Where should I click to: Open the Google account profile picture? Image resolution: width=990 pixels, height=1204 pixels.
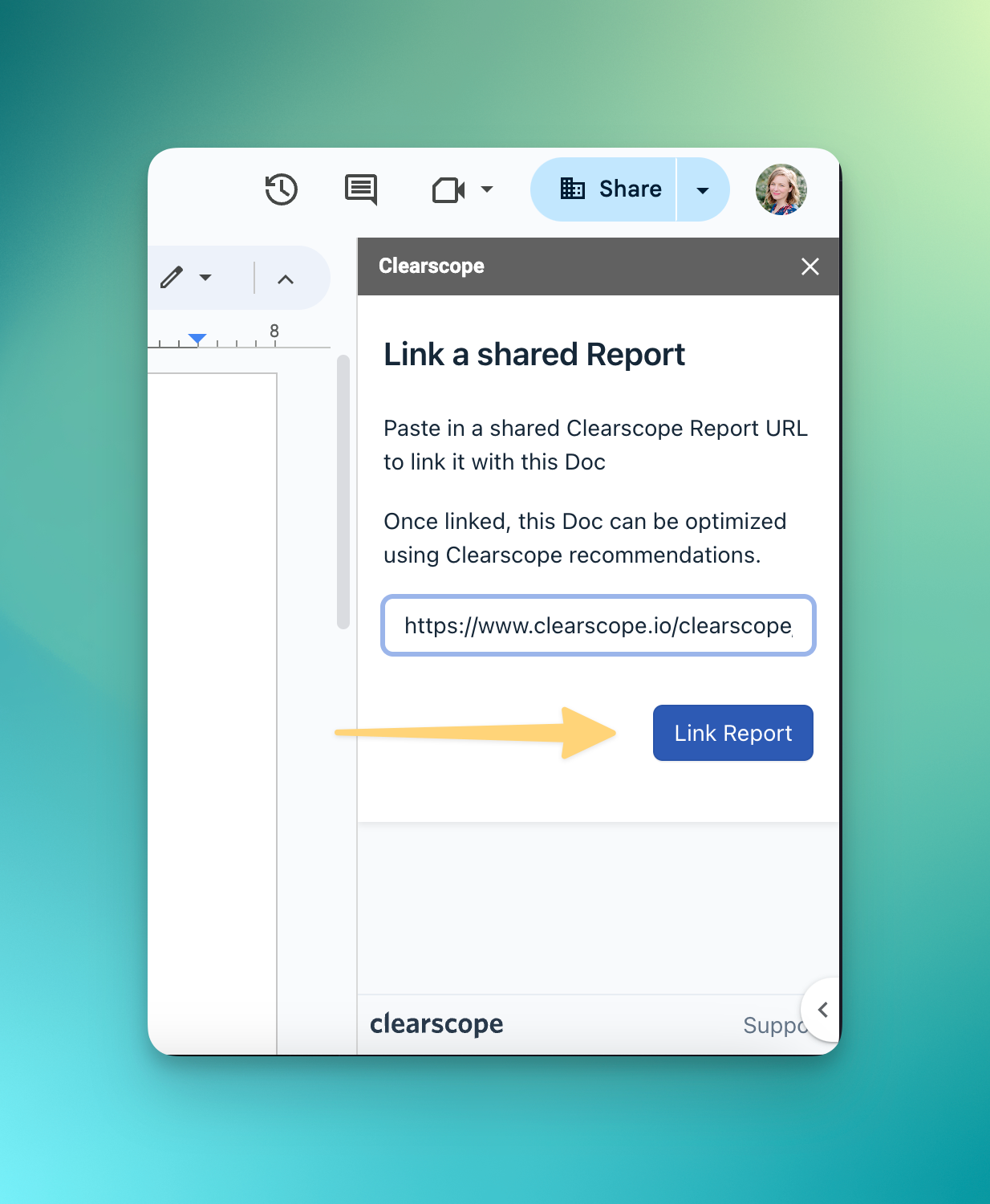click(781, 189)
